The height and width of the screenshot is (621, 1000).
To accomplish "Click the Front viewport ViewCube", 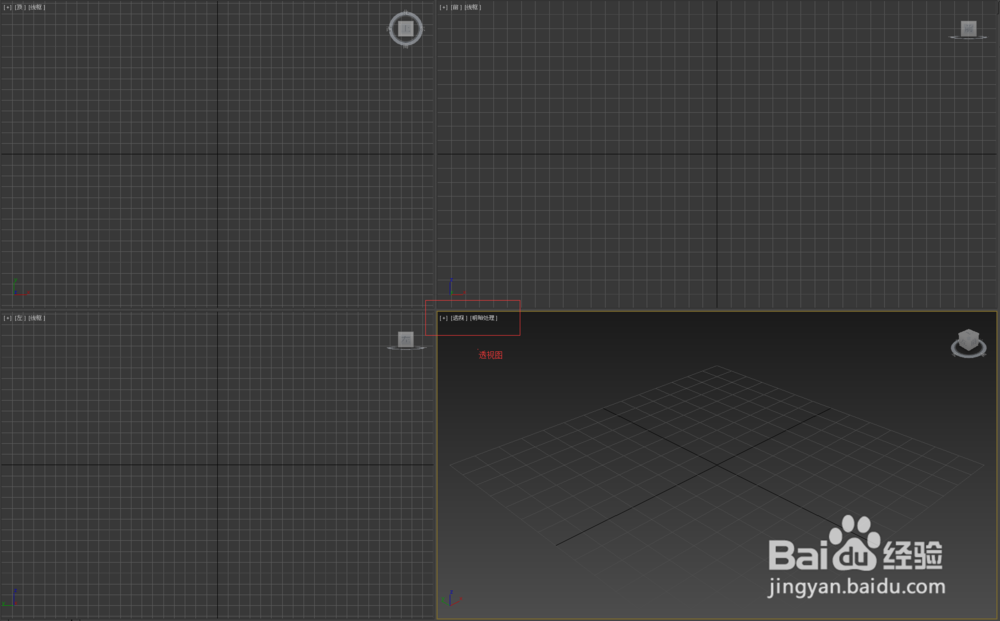I will (968, 29).
